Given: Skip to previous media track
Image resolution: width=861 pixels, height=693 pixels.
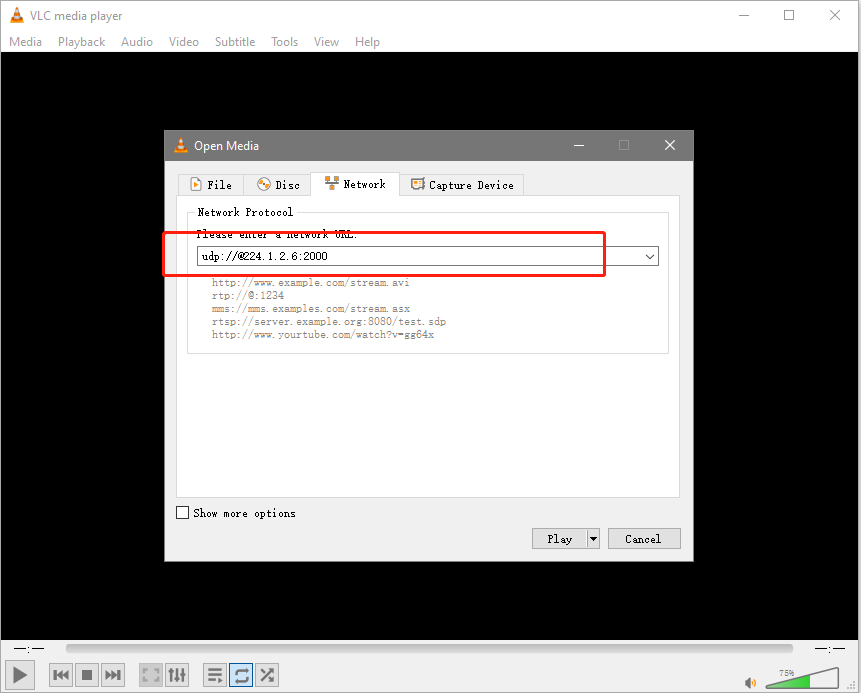Looking at the screenshot, I should [x=61, y=675].
